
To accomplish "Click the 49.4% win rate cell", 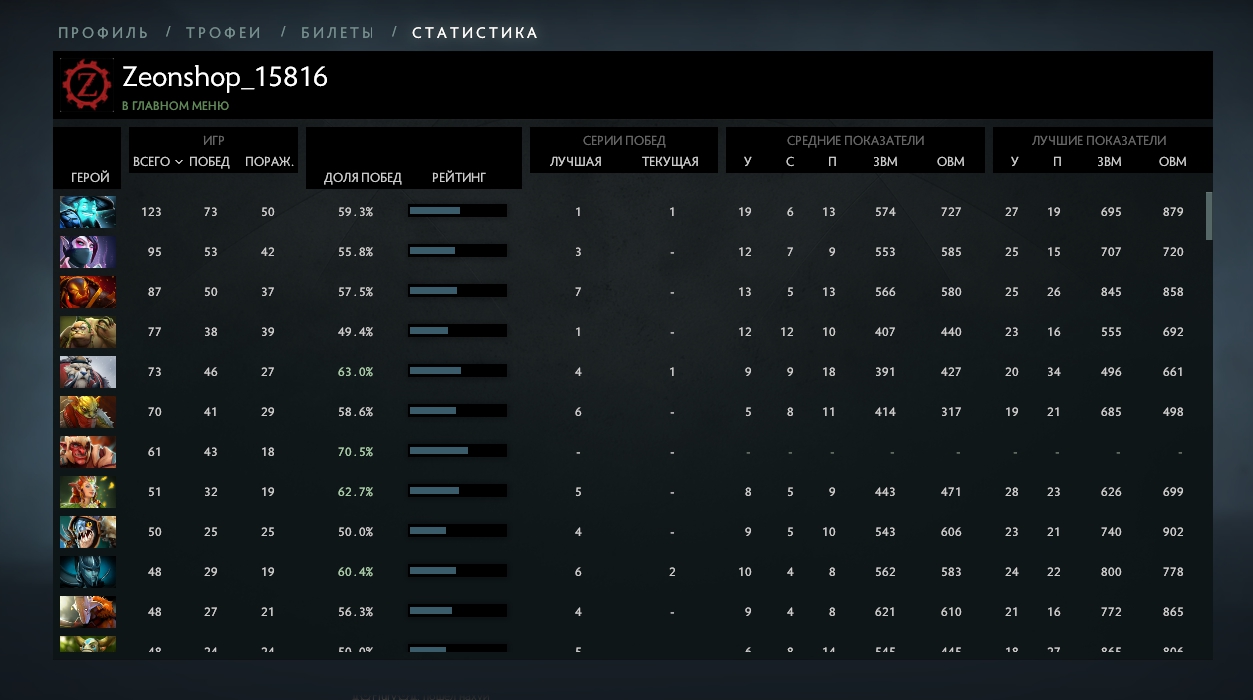I will click(355, 332).
